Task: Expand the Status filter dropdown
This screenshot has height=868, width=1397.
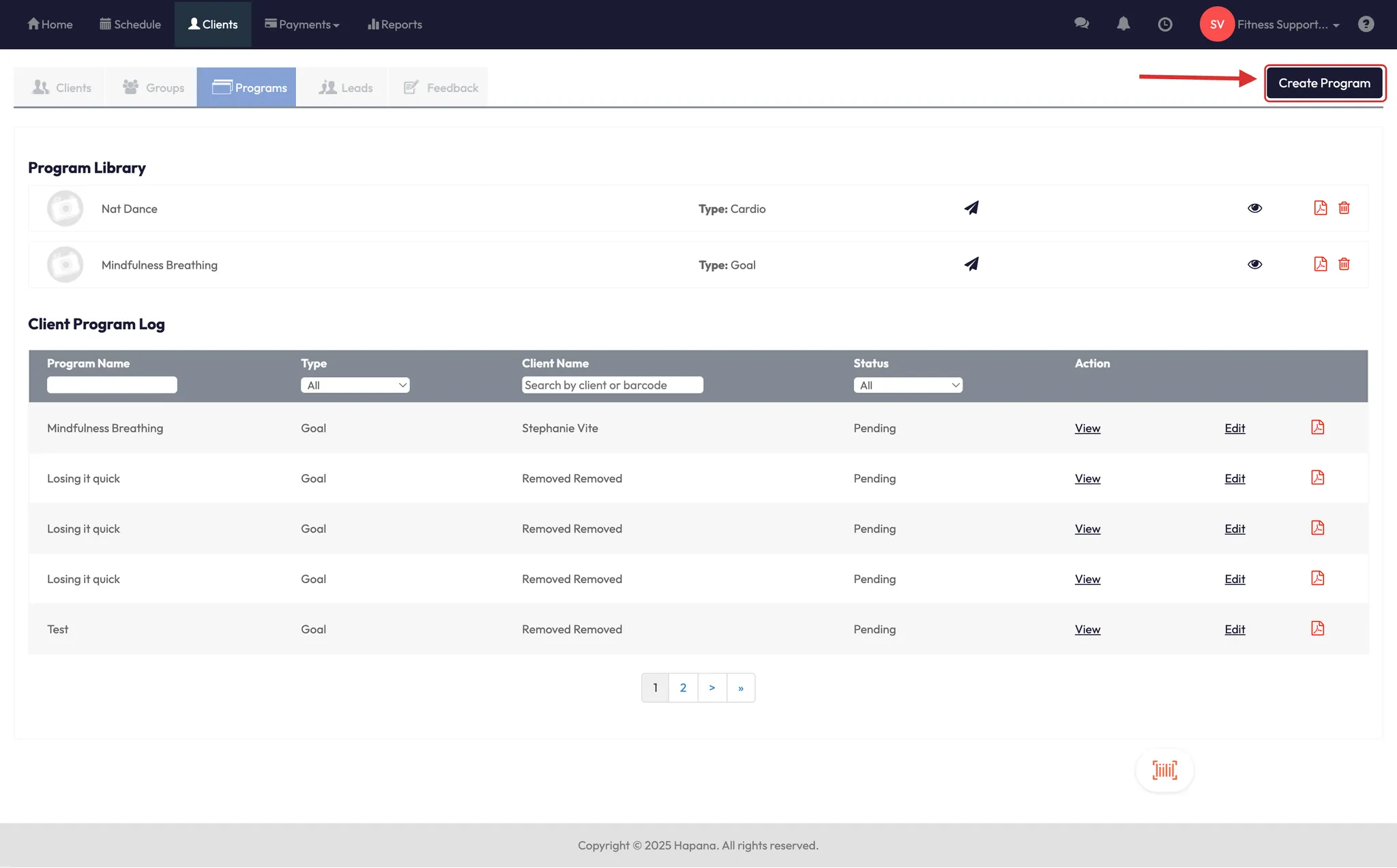Action: 907,385
